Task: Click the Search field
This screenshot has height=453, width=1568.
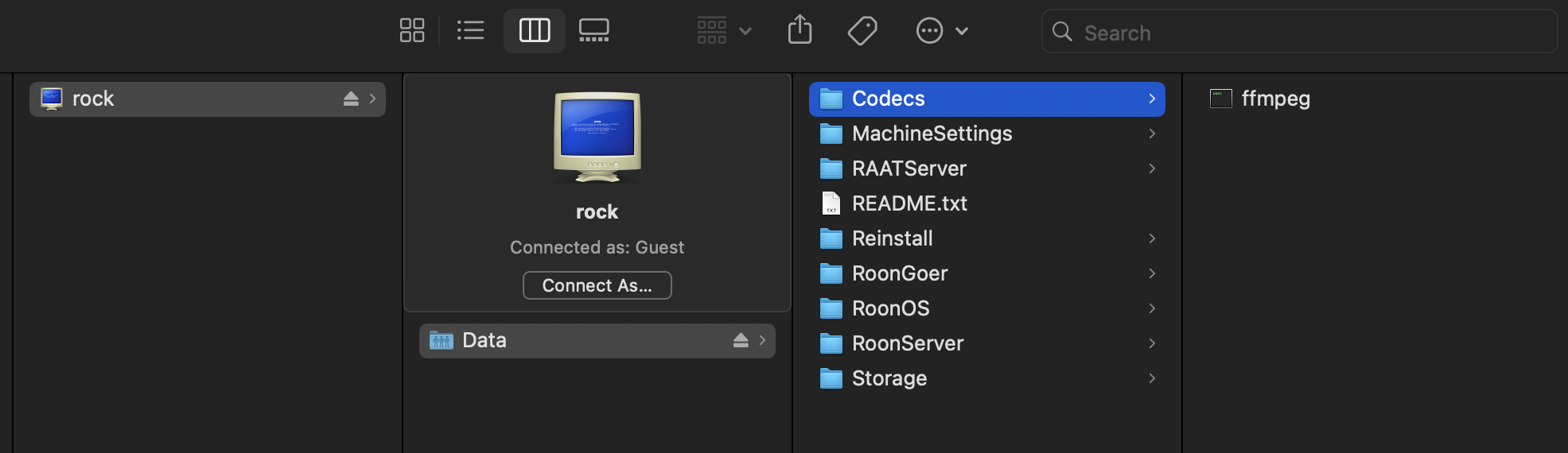Action: 1299,32
